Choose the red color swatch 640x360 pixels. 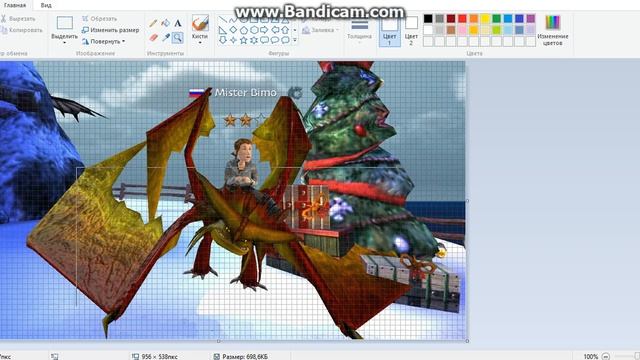tap(462, 18)
